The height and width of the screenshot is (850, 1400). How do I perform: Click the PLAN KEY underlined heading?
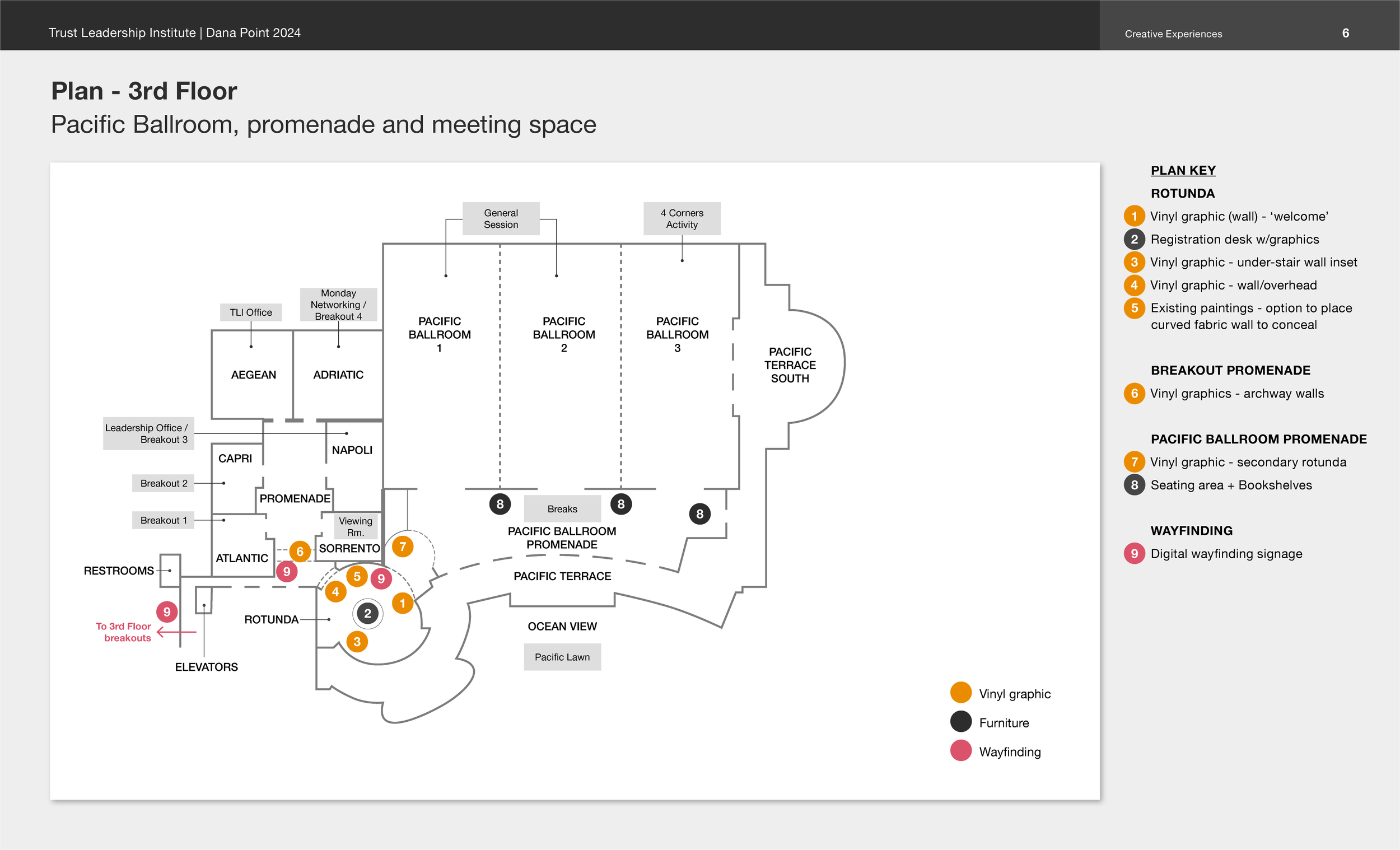click(1183, 170)
